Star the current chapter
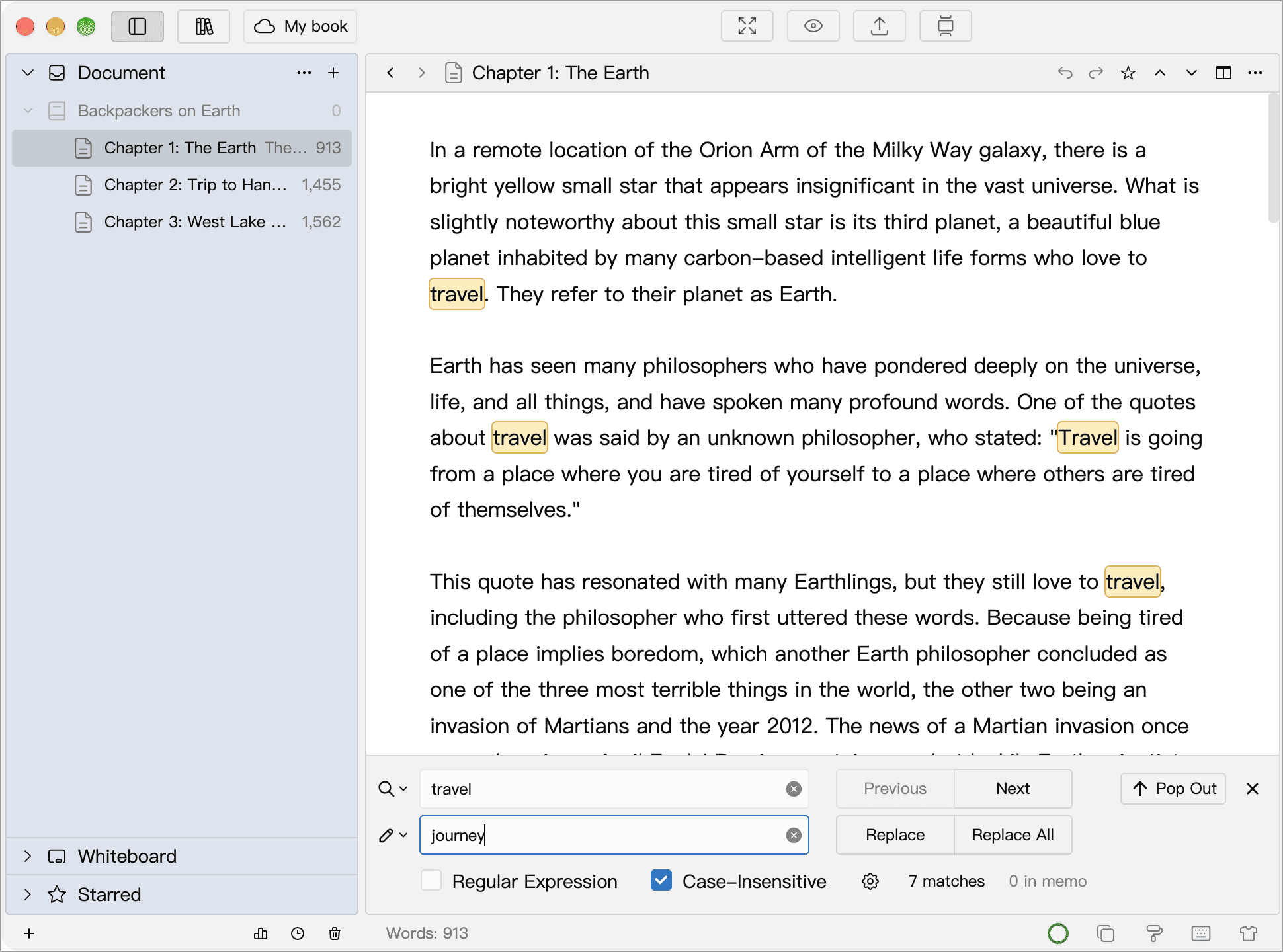Screen dimensions: 1283x952 [1128, 73]
